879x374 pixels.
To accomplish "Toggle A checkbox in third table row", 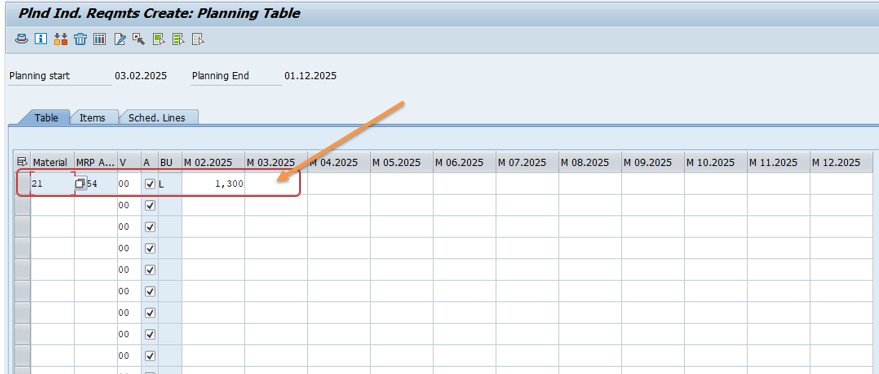I will click(150, 227).
